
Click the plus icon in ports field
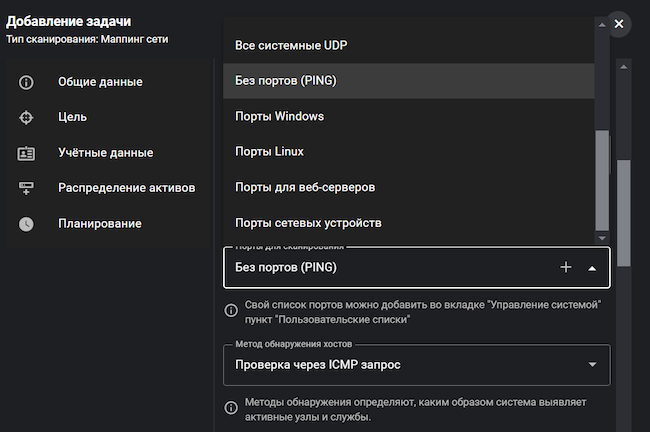[565, 267]
